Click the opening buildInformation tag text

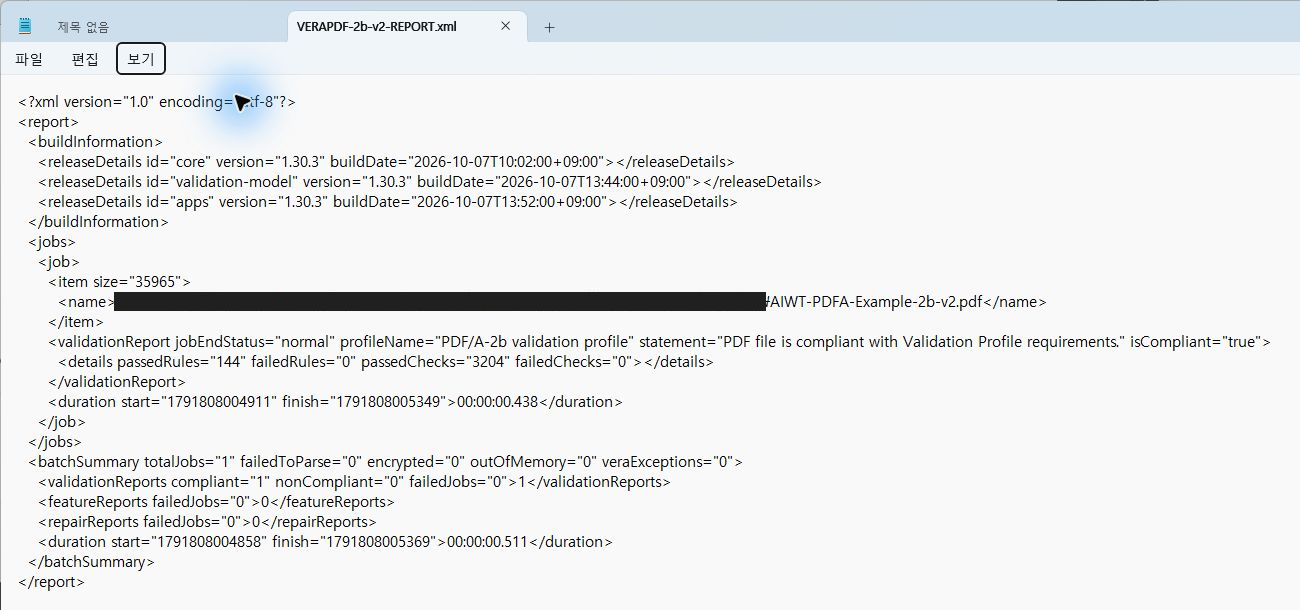pyautogui.click(x=95, y=142)
